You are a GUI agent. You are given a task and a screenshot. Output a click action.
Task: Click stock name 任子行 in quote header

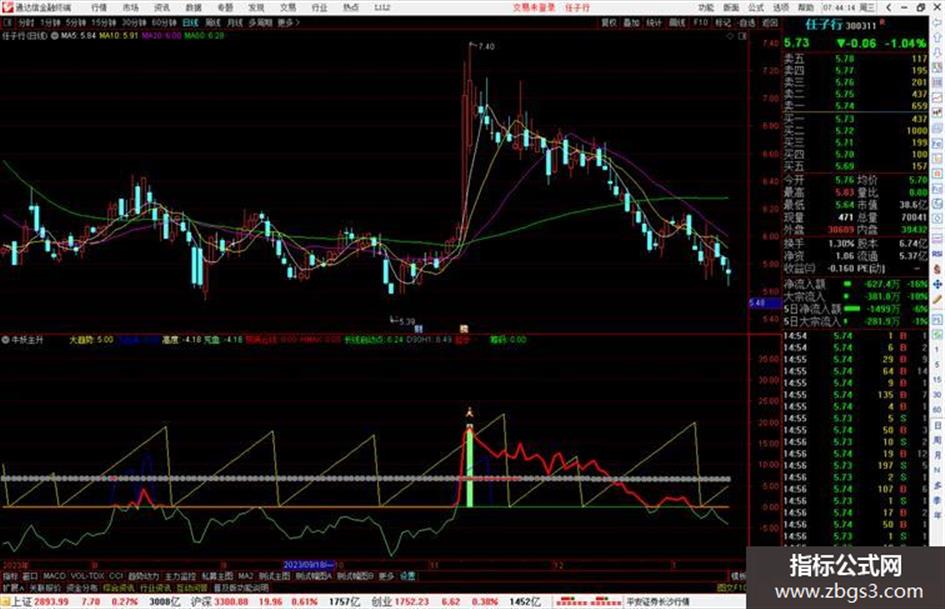point(824,25)
